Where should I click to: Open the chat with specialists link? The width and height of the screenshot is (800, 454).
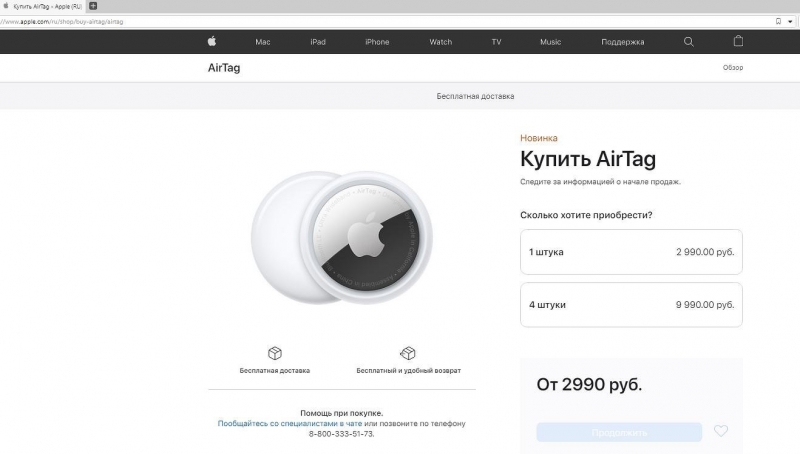click(290, 423)
